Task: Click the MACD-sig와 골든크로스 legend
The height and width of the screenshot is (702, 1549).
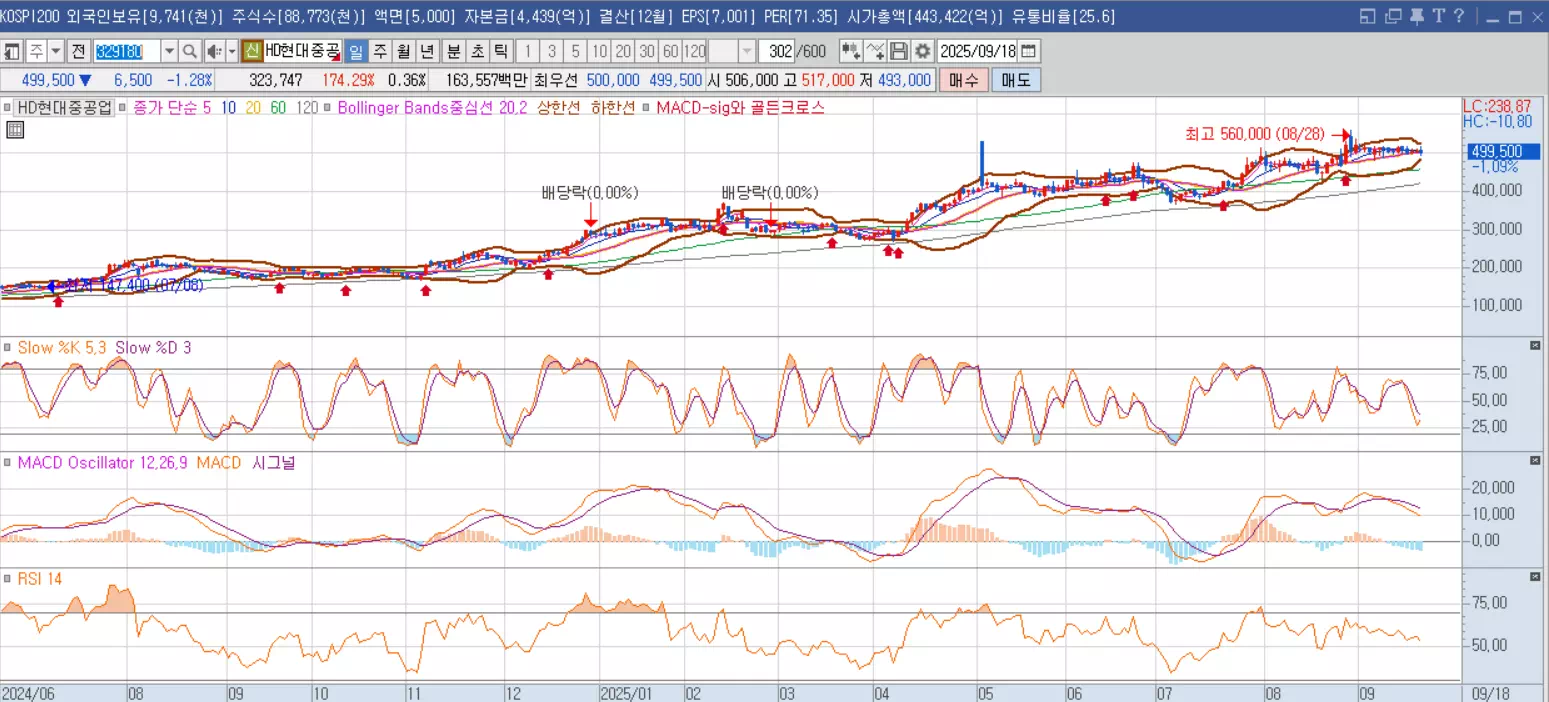Action: click(741, 107)
